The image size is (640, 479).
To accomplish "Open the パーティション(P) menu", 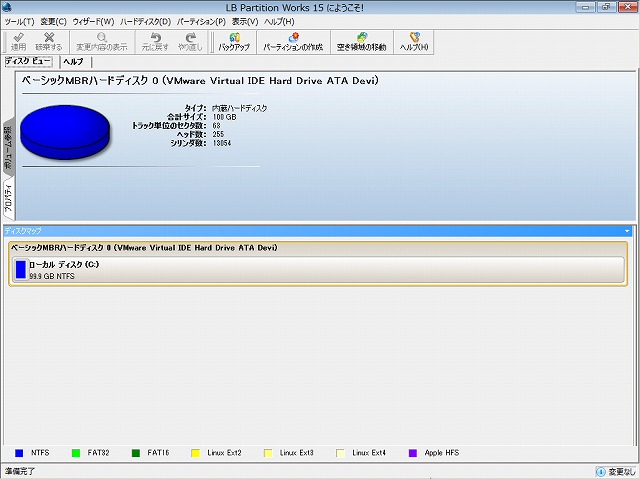I will tap(201, 22).
